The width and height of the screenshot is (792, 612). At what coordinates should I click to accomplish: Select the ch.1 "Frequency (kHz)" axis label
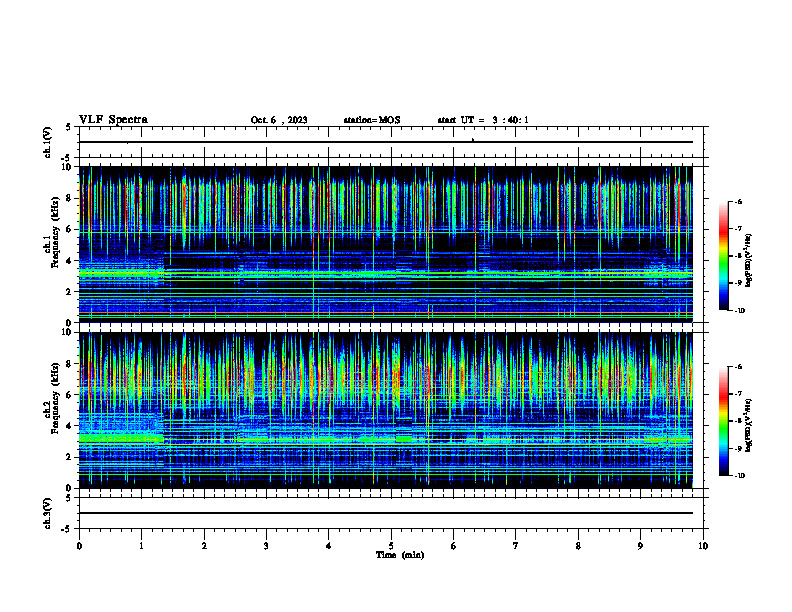[x=55, y=233]
